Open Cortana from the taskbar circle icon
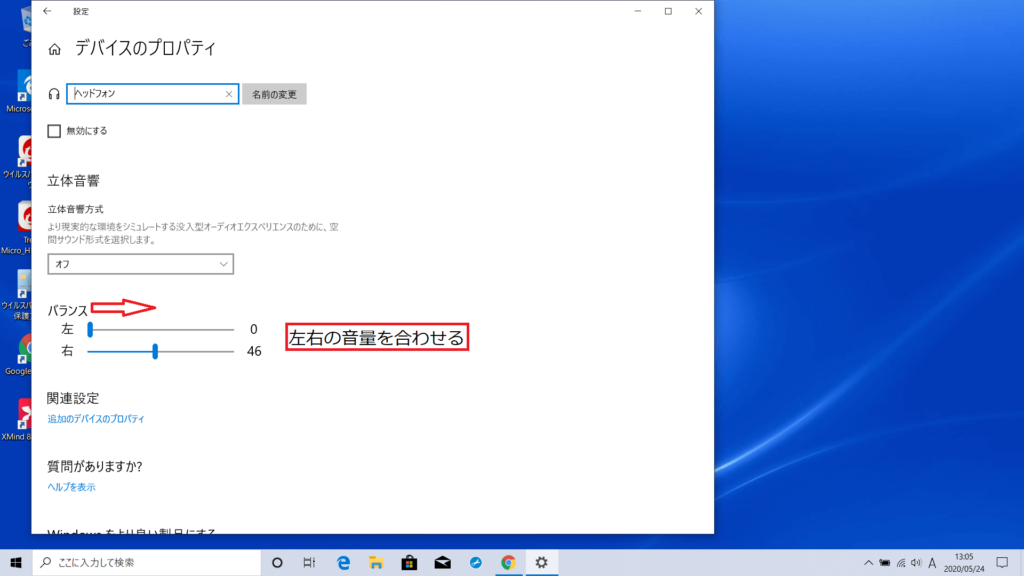Viewport: 1024px width, 576px height. click(x=277, y=562)
